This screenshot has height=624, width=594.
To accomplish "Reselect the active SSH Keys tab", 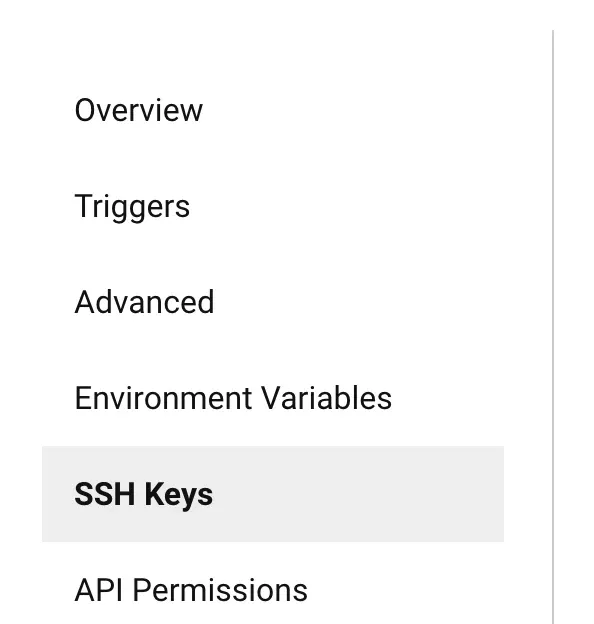I will tap(273, 494).
